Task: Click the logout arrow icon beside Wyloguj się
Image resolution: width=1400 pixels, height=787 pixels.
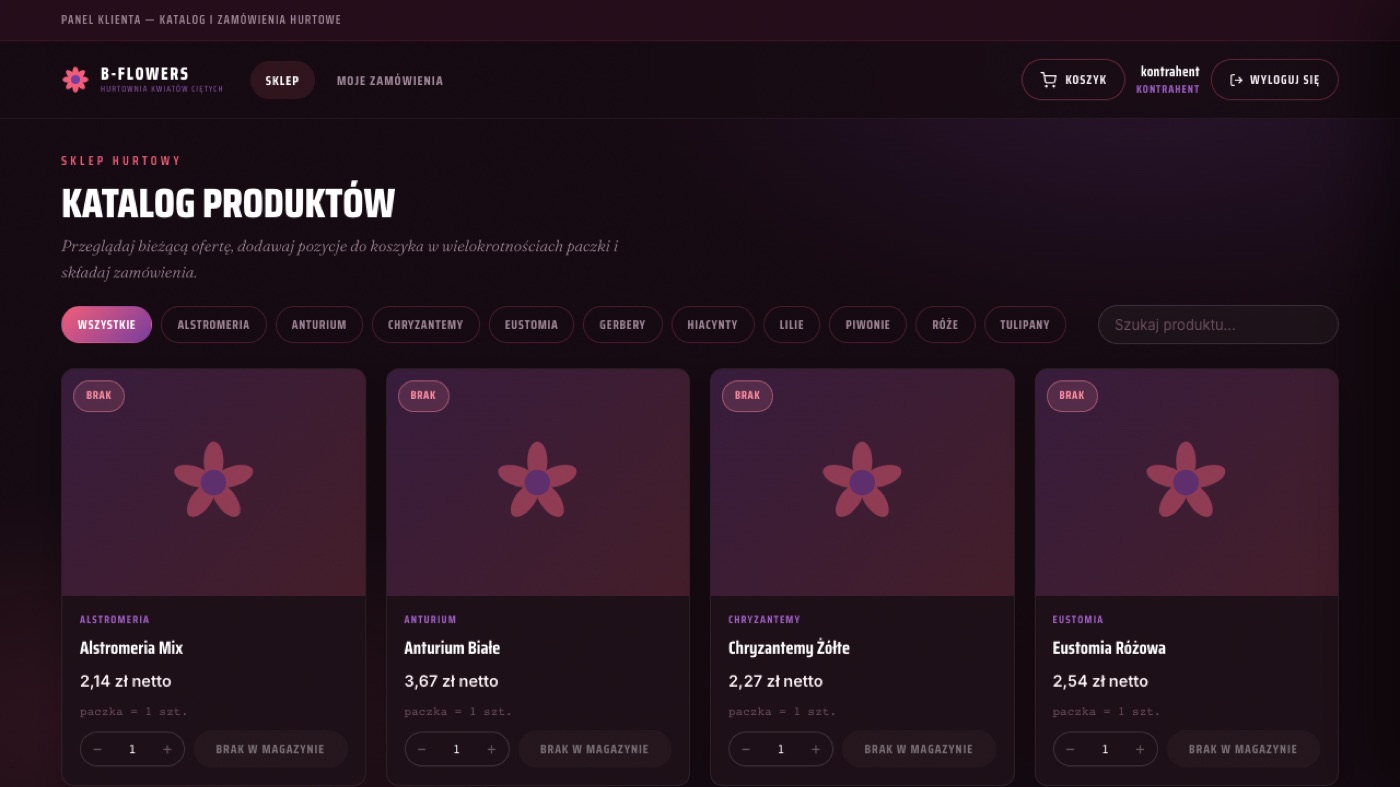Action: click(1236, 80)
